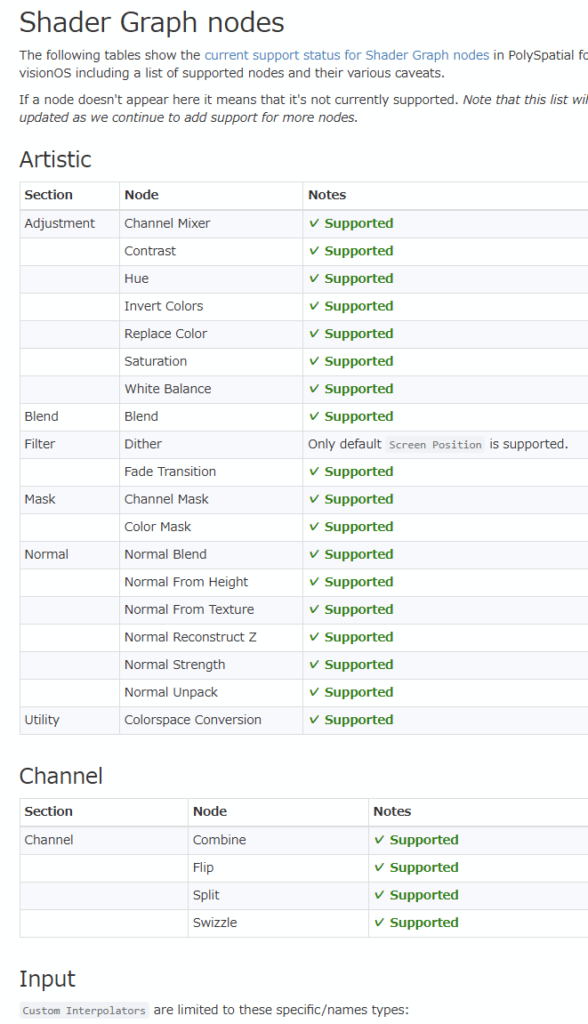This screenshot has width=588, height=1024.
Task: Click the Normal From Texture table cell
Action: (x=211, y=609)
